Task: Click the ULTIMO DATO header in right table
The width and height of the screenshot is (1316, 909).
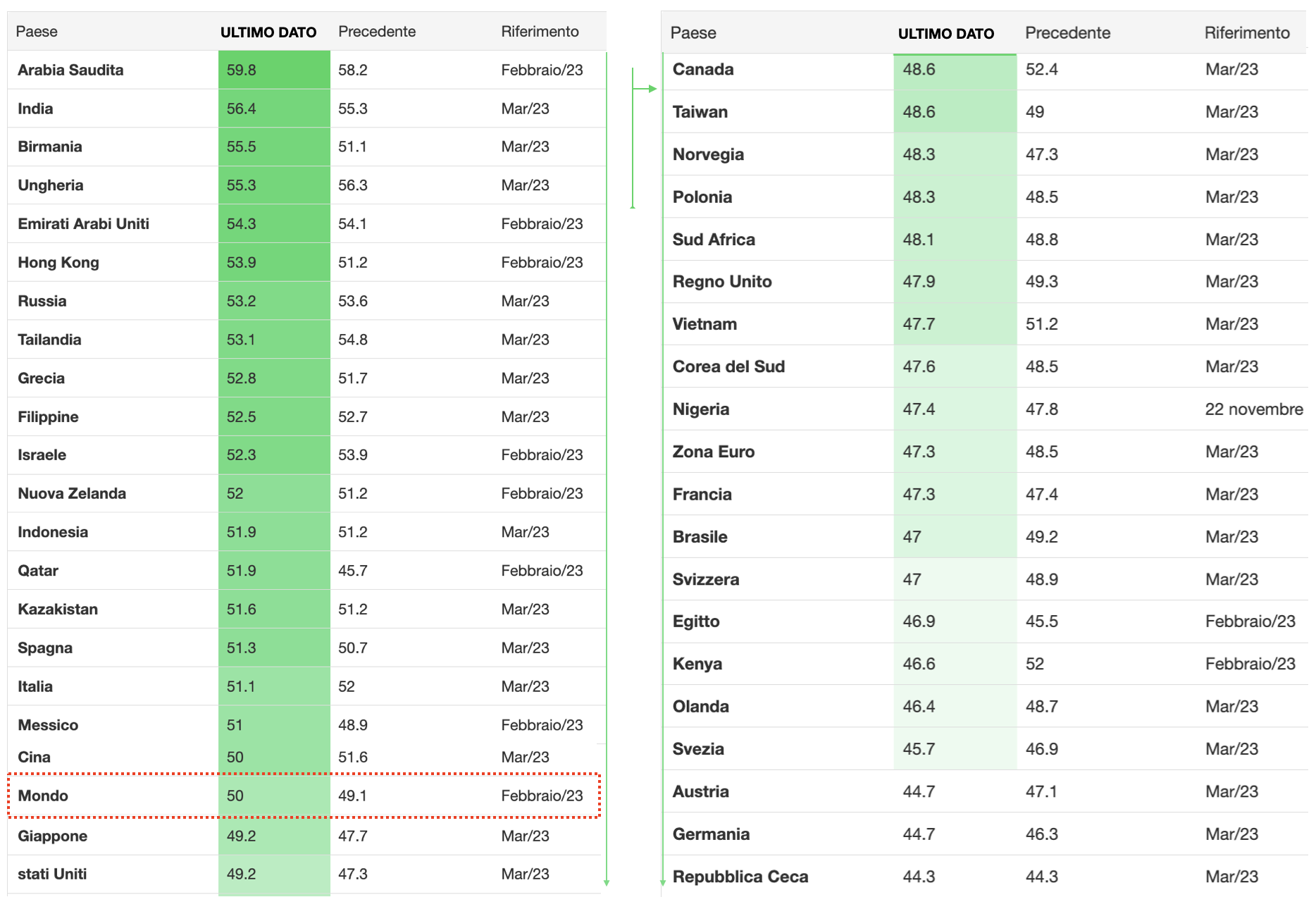Action: pyautogui.click(x=945, y=34)
